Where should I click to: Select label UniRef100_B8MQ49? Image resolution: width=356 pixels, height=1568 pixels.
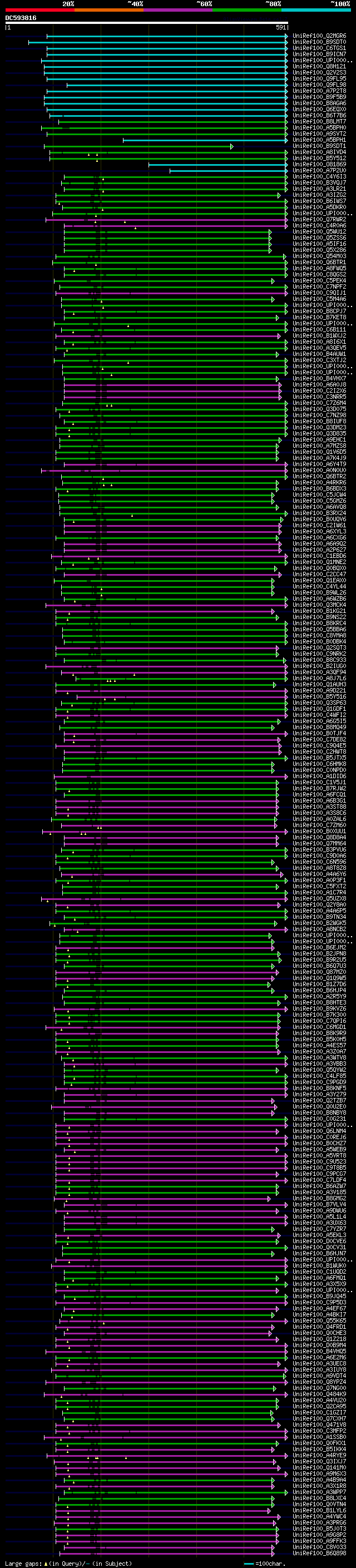click(319, 728)
